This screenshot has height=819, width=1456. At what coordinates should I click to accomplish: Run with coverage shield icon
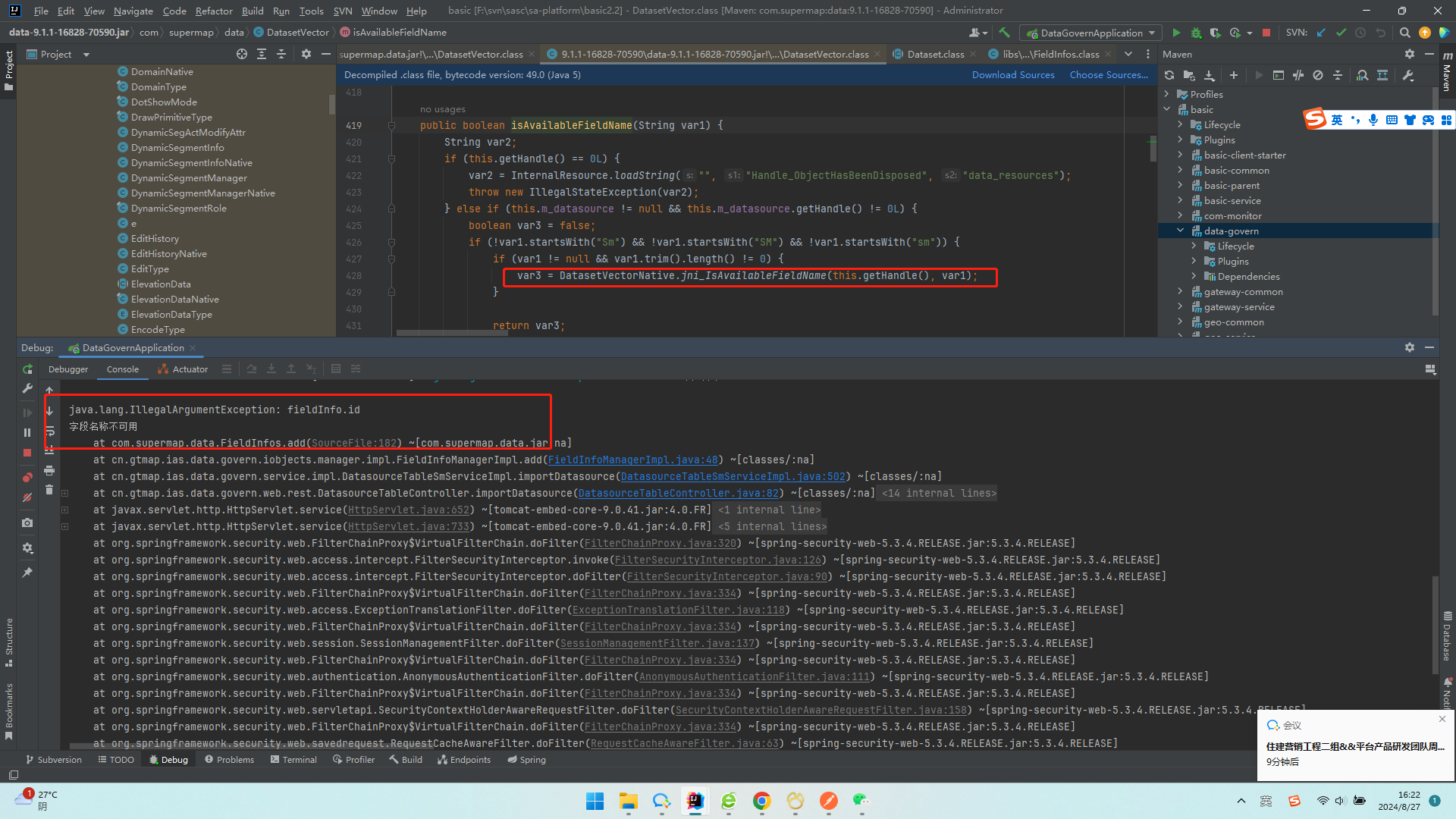(x=1215, y=33)
